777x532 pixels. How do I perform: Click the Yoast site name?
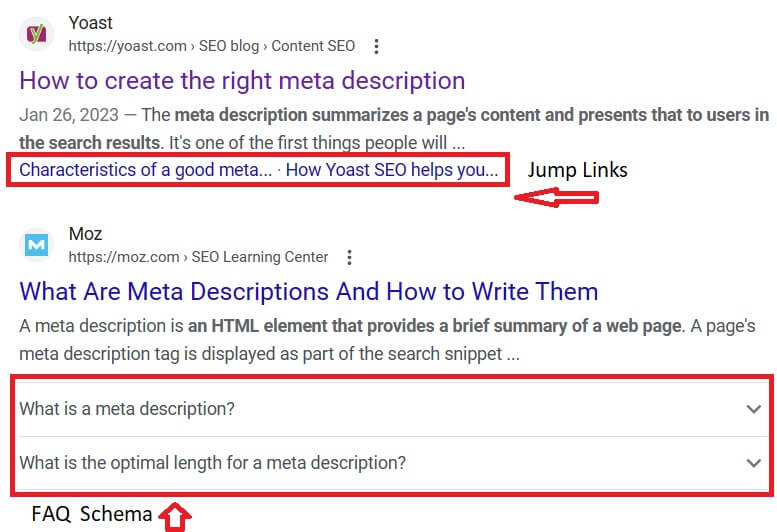(x=91, y=23)
